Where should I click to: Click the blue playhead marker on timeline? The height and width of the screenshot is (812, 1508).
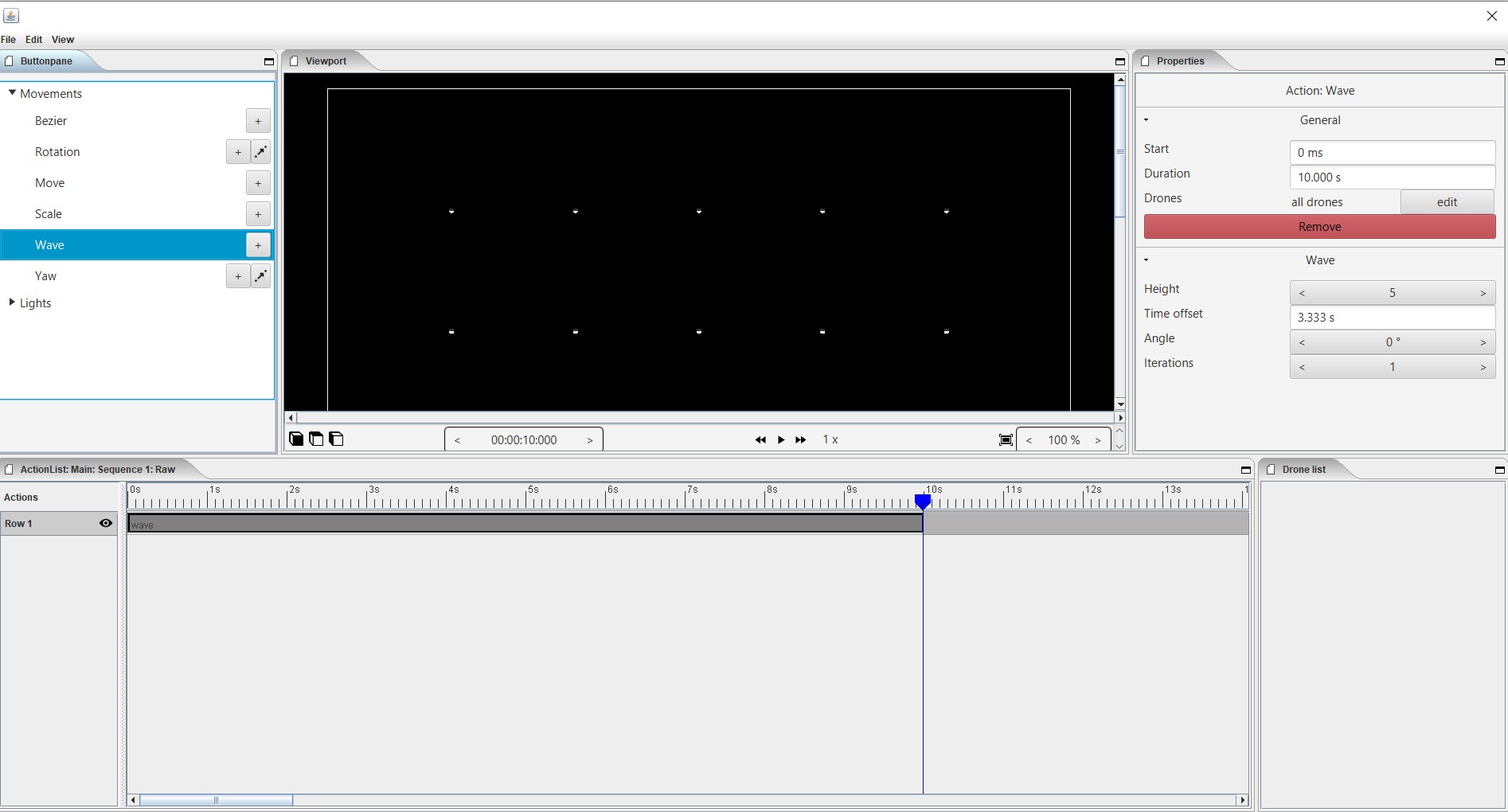click(923, 502)
